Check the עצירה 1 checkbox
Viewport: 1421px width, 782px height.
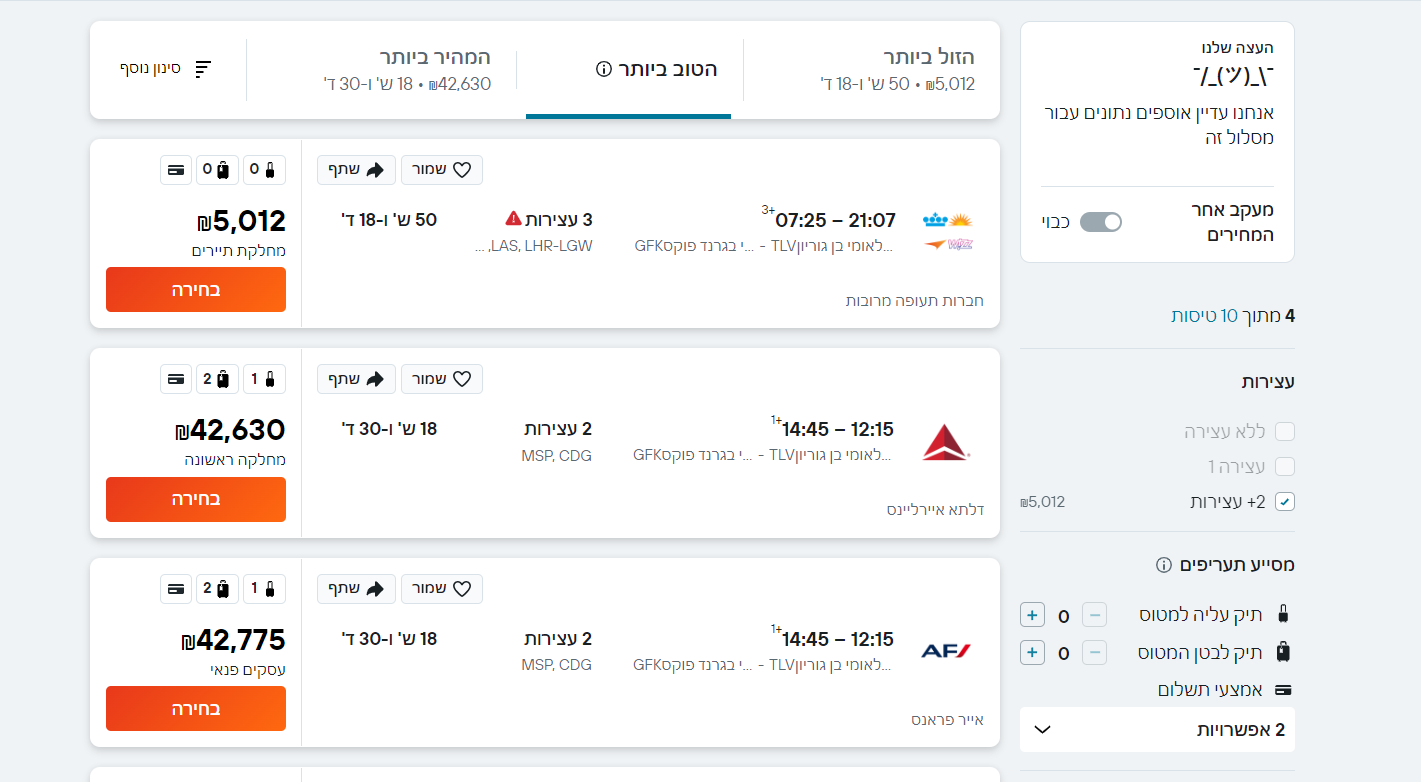point(1285,467)
